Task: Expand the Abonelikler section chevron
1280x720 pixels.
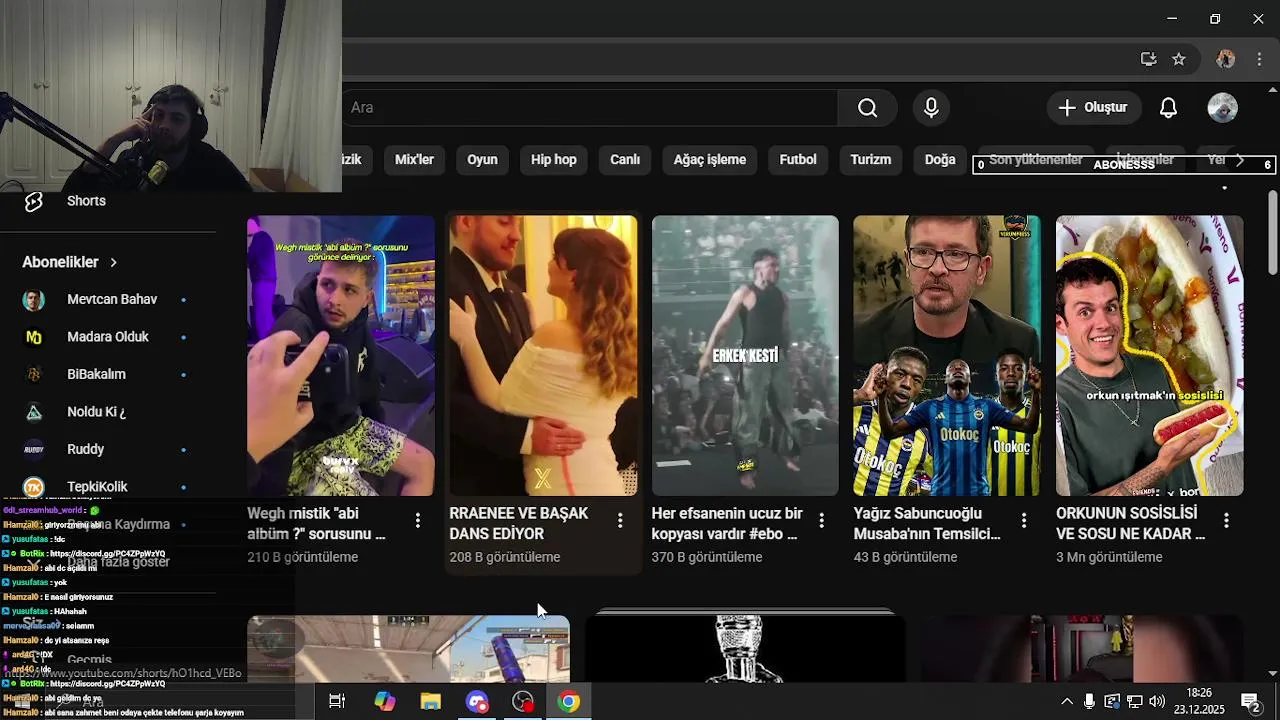Action: [x=113, y=262]
